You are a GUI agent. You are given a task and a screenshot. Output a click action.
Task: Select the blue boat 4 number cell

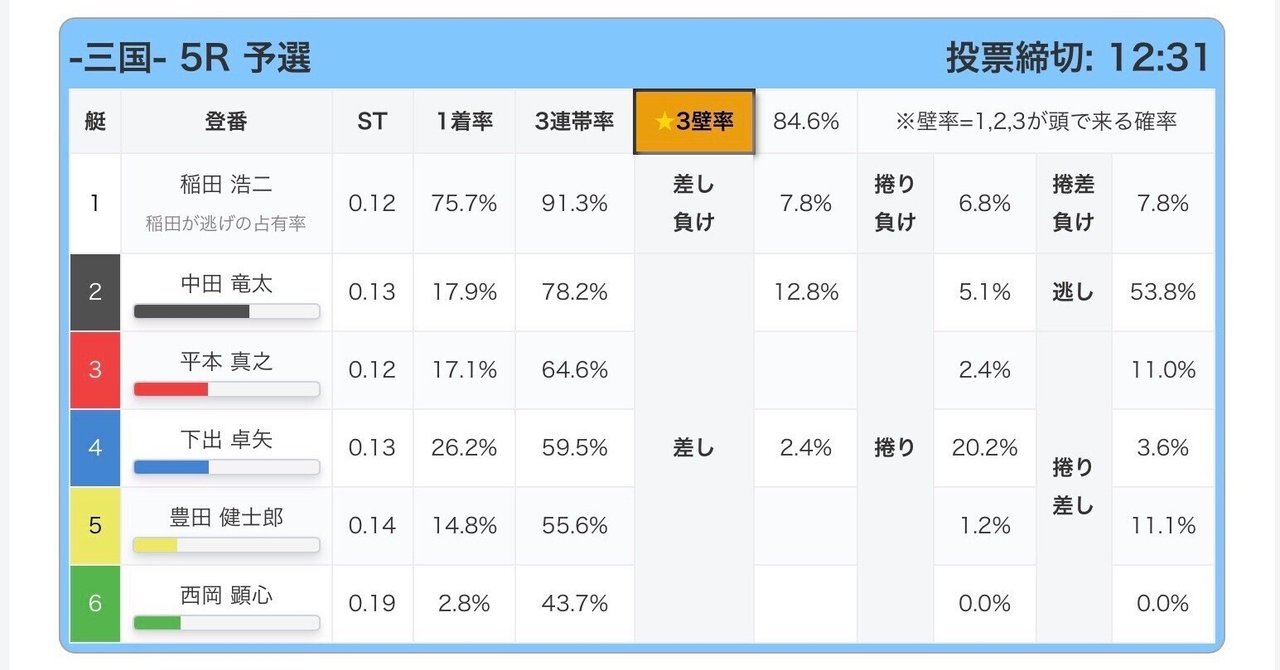coord(95,448)
